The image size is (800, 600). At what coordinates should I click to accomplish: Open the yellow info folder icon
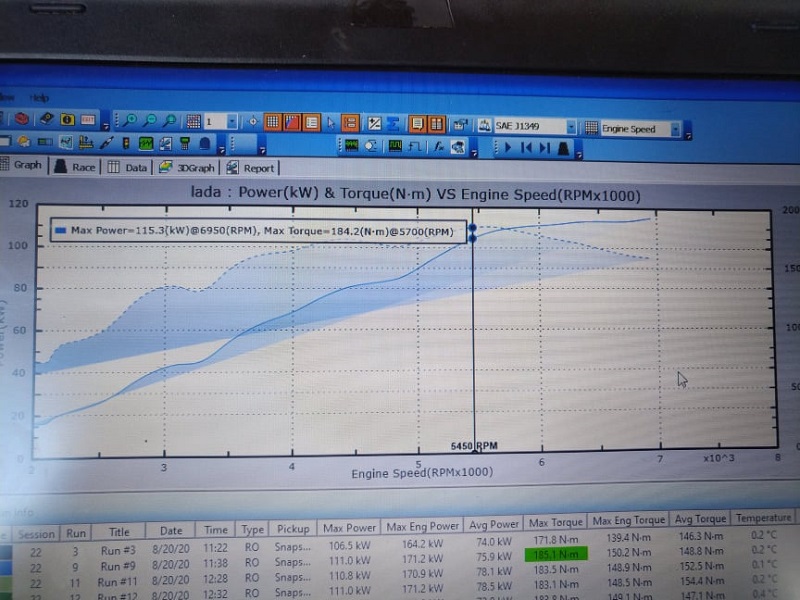click(x=67, y=120)
